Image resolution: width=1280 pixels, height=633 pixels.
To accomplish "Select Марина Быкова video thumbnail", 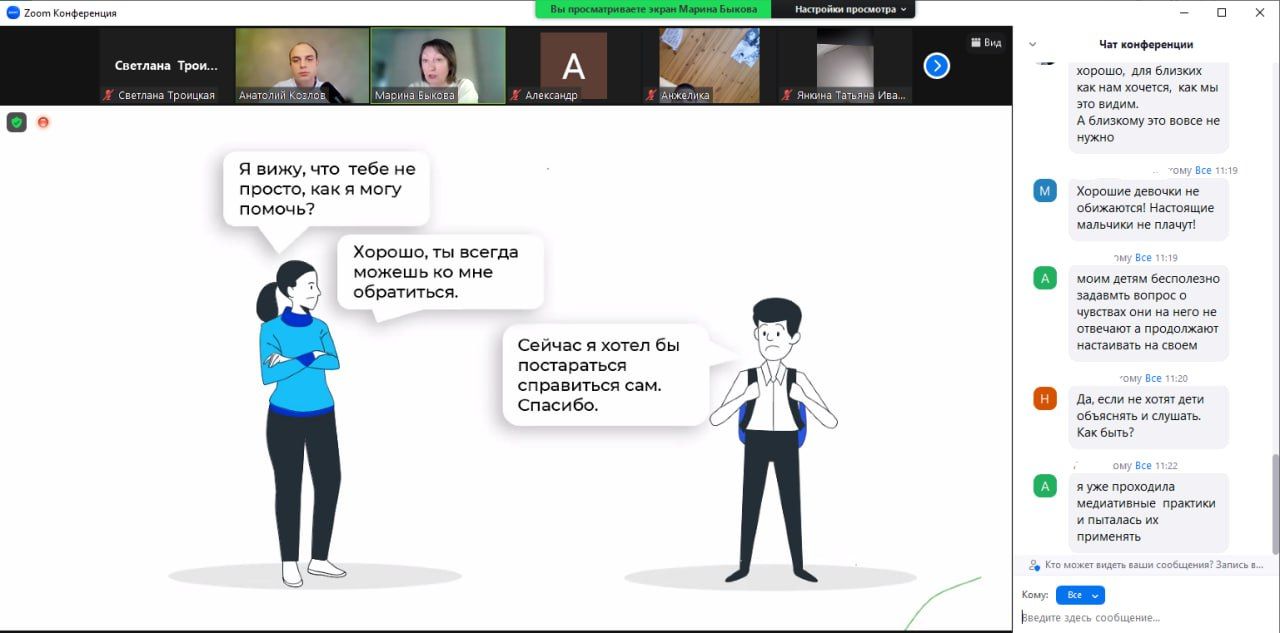I will coord(438,65).
